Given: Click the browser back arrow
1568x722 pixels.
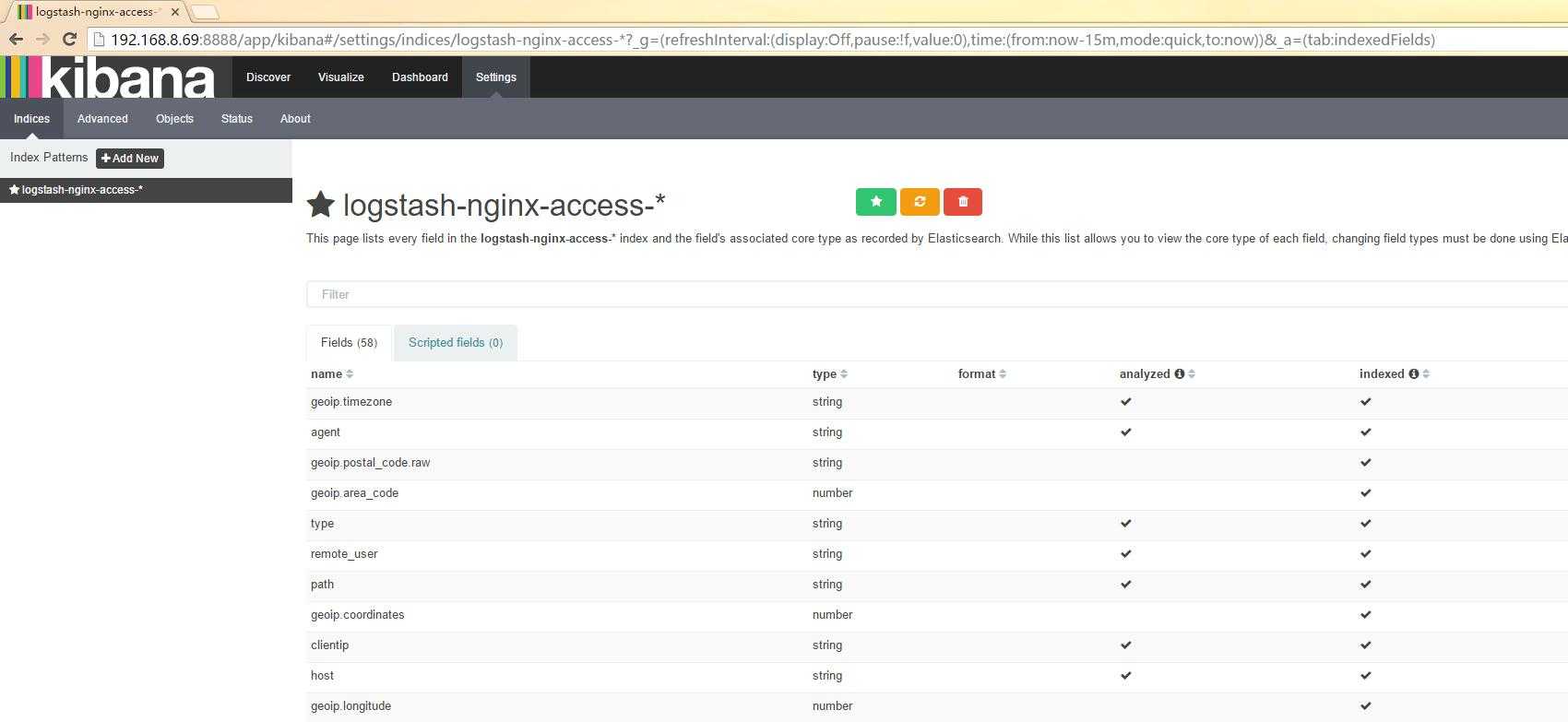Looking at the screenshot, I should (16, 39).
